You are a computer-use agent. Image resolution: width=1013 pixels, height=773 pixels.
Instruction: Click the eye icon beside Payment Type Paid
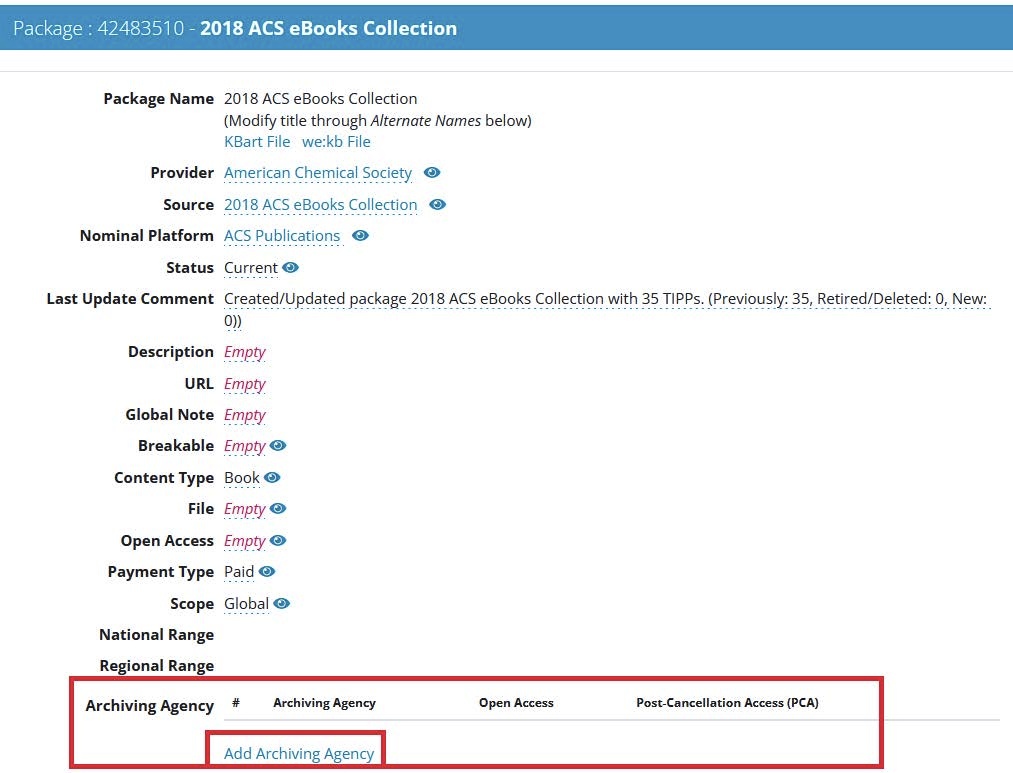click(x=267, y=572)
